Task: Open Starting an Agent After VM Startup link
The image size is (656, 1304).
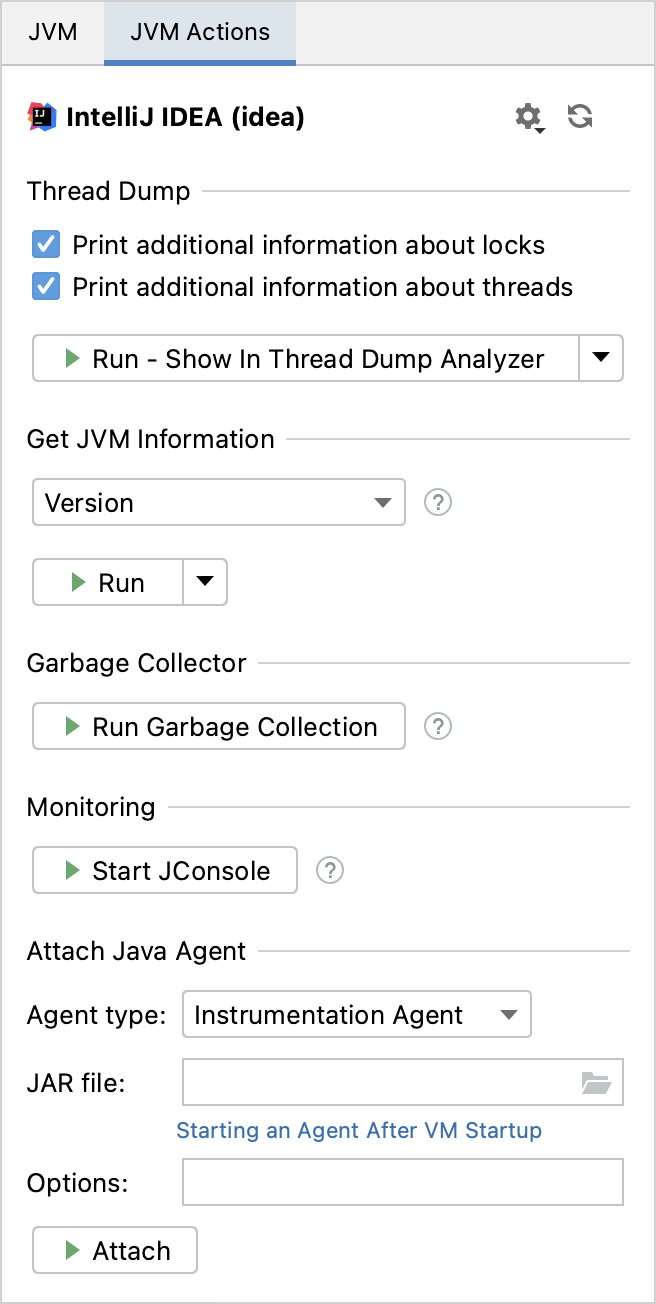Action: 359,1130
